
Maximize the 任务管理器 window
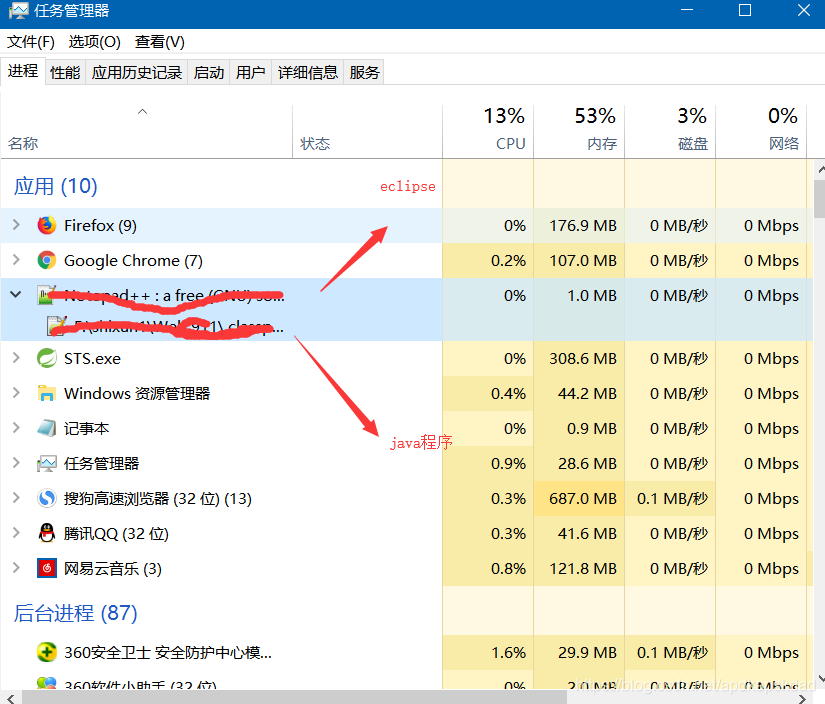click(744, 10)
